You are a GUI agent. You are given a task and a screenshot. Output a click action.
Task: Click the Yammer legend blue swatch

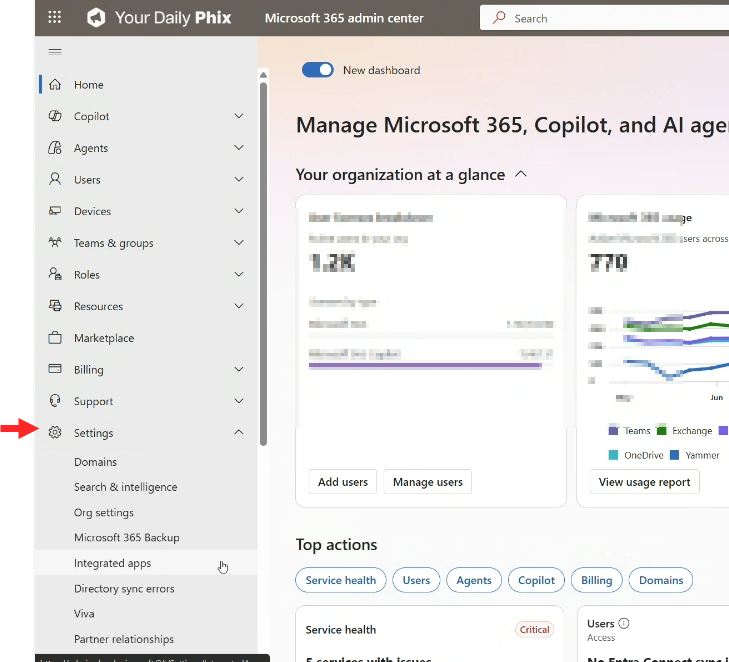click(675, 455)
